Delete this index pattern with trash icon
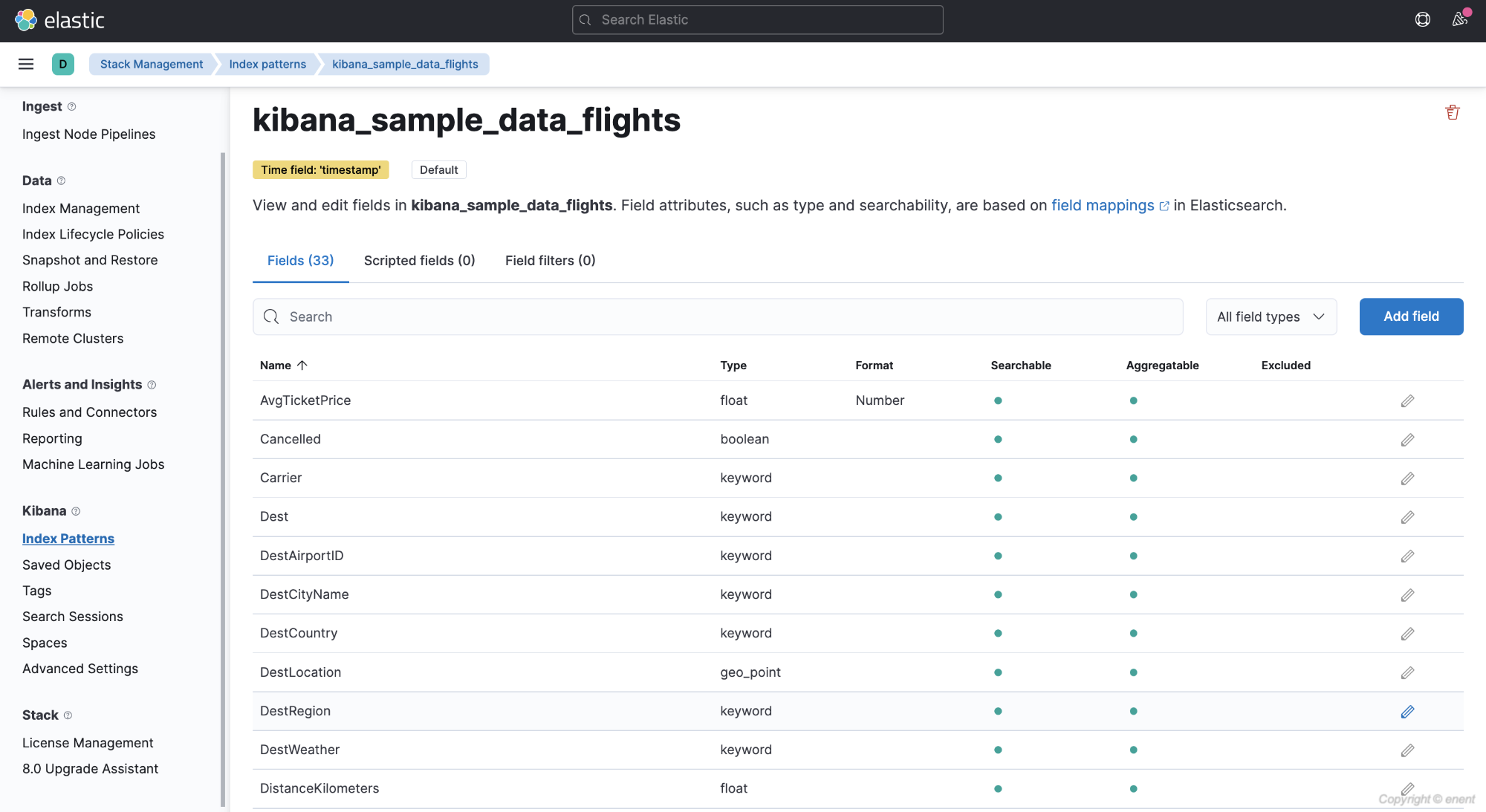The width and height of the screenshot is (1486, 812). pyautogui.click(x=1453, y=112)
